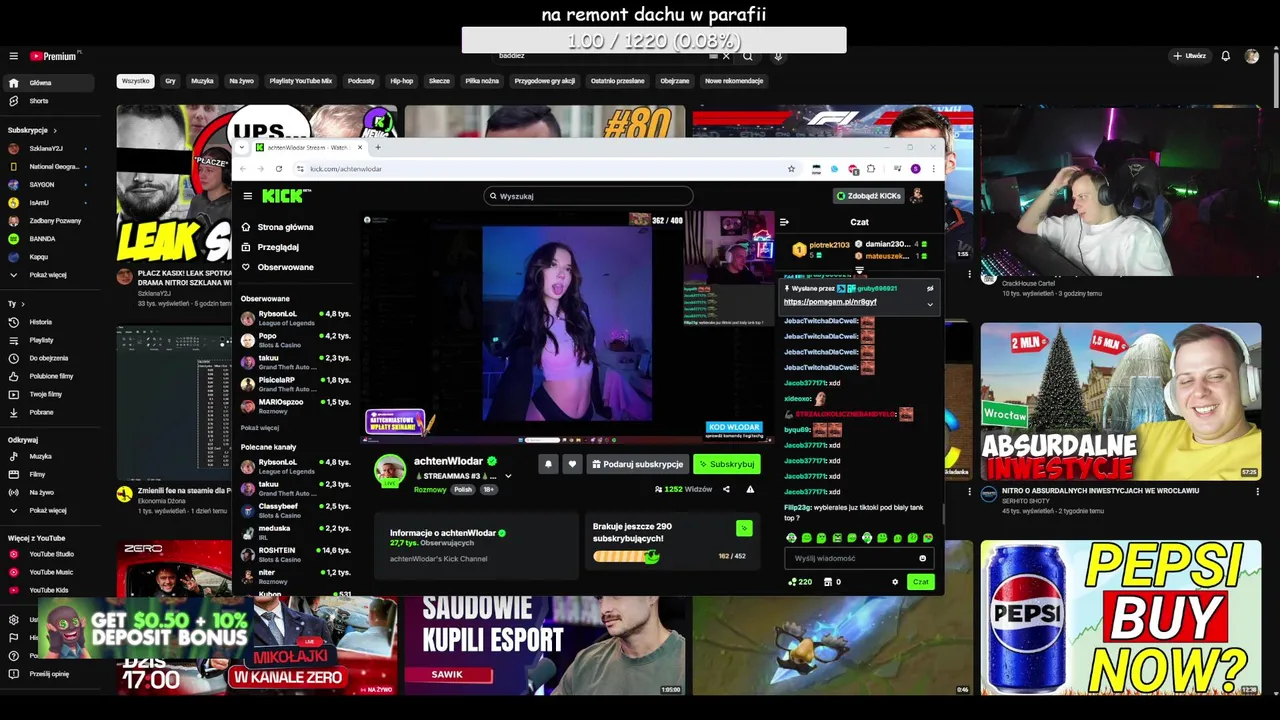Select Wszystko chip on YouTube
Viewport: 1280px width, 720px height.
tap(135, 81)
